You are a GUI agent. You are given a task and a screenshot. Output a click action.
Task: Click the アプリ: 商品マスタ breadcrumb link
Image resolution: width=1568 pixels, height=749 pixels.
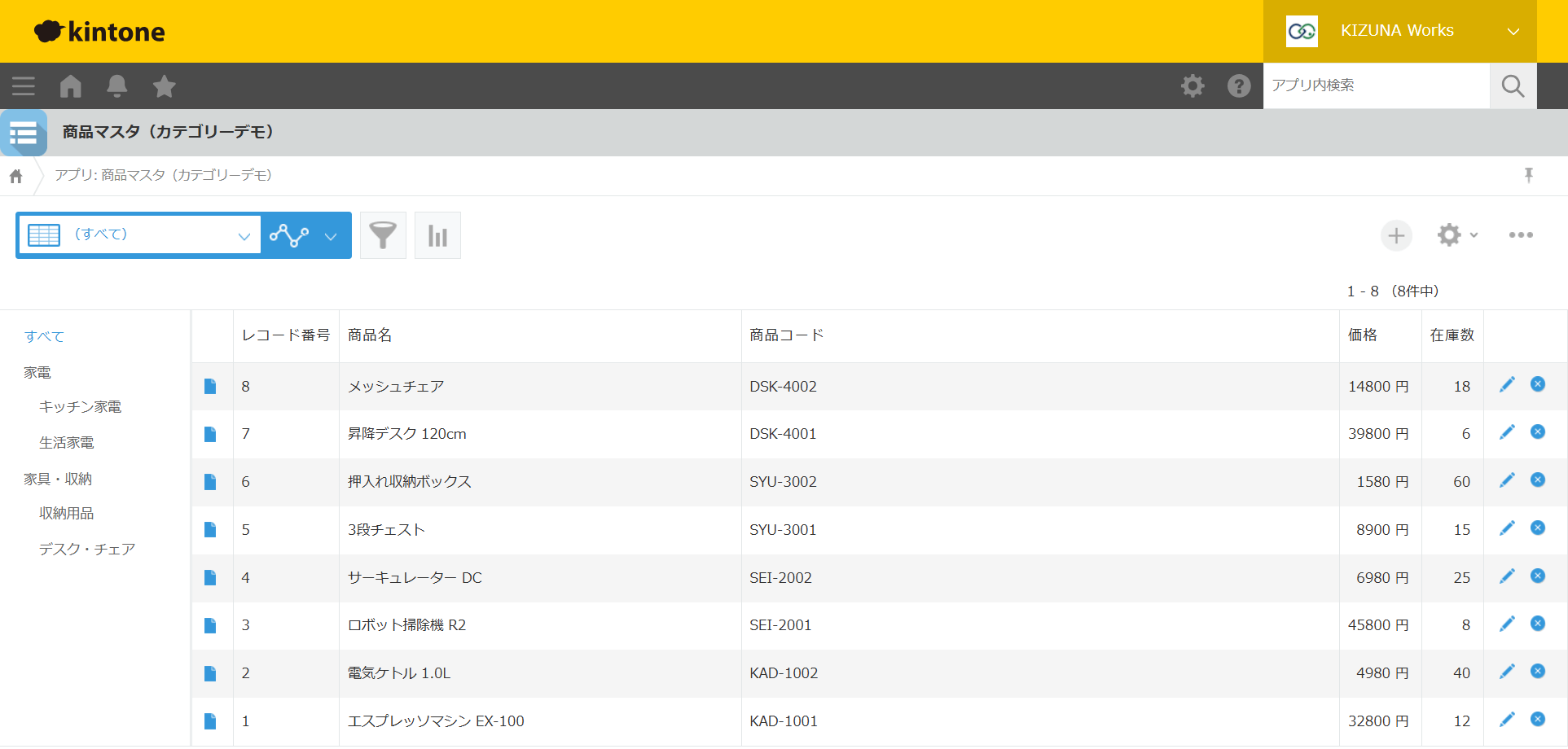163,175
